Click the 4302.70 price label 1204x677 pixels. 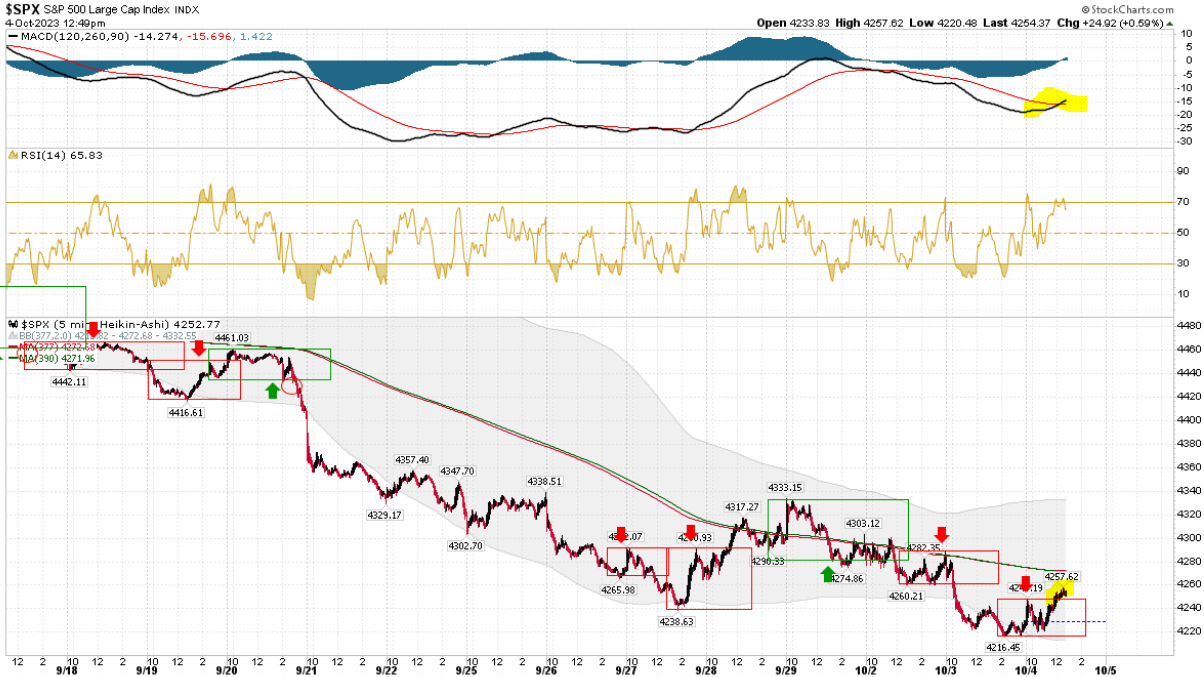(465, 546)
